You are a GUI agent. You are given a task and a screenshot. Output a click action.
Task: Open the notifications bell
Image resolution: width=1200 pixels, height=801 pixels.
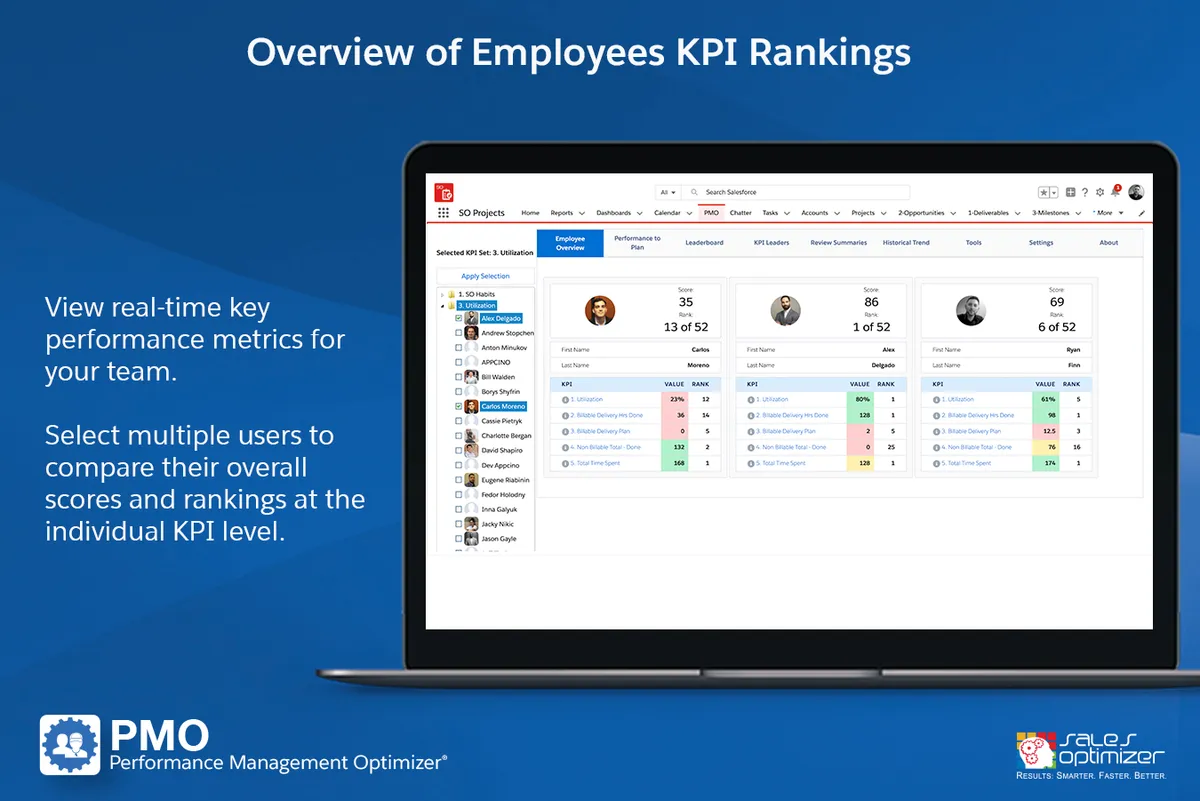pos(1116,191)
